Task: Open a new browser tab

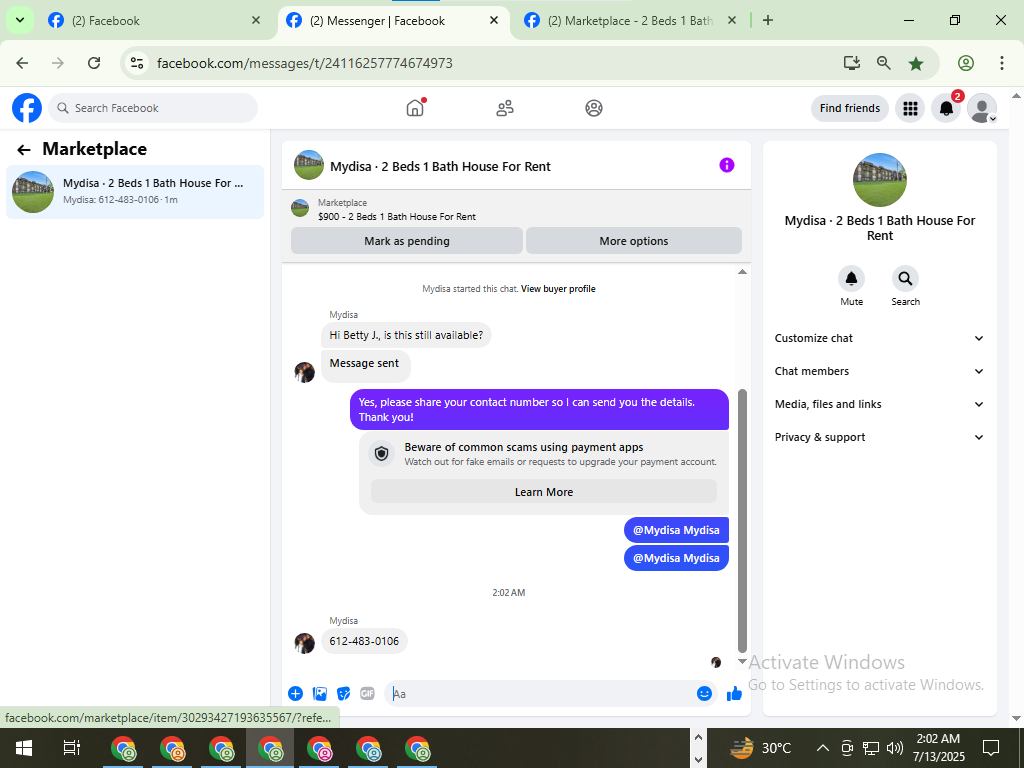Action: (x=768, y=20)
